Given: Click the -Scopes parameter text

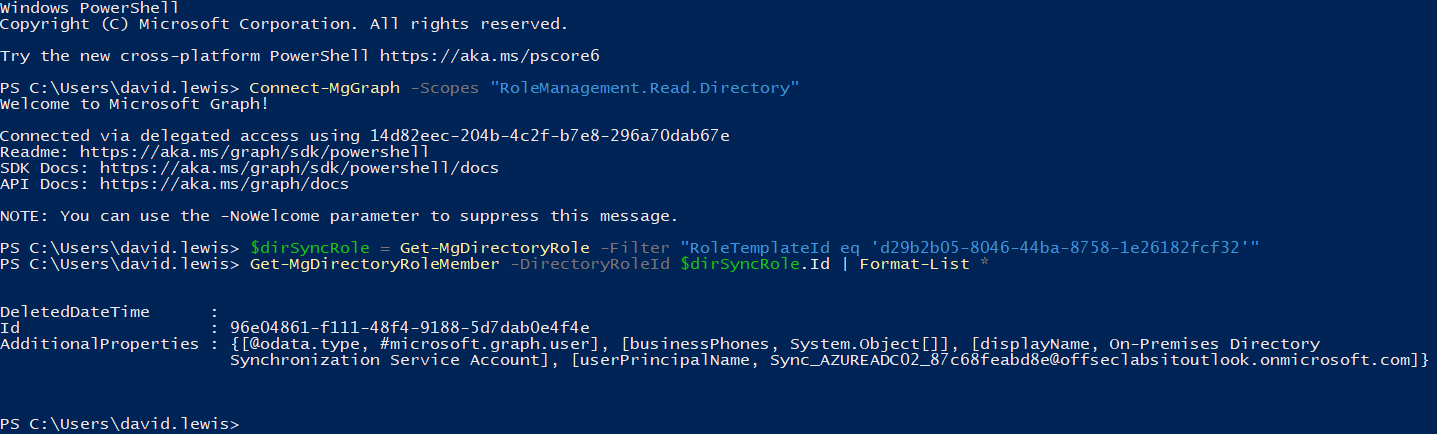Looking at the screenshot, I should point(445,88).
